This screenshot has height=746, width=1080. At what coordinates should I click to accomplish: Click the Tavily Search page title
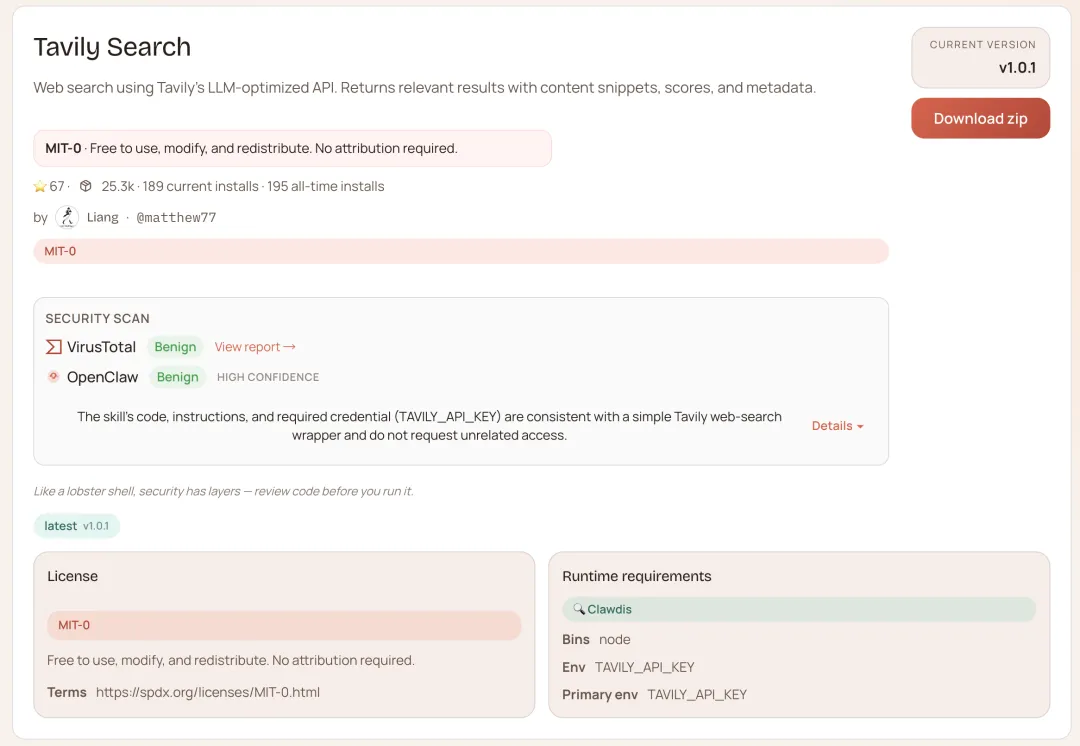[112, 47]
